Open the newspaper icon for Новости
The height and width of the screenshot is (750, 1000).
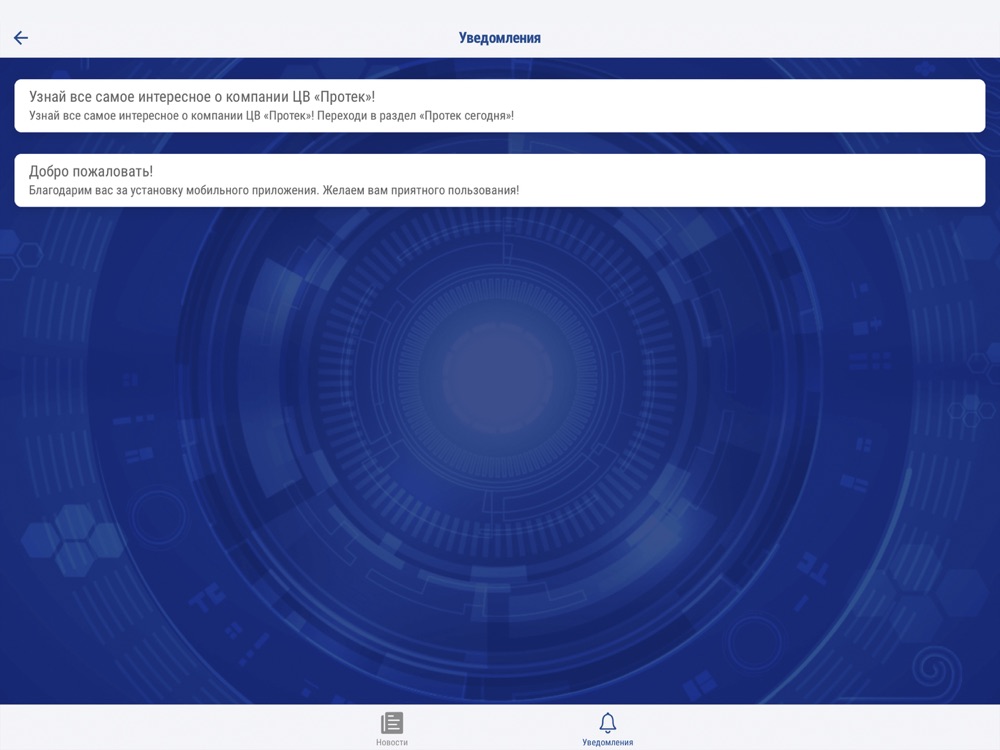click(392, 723)
